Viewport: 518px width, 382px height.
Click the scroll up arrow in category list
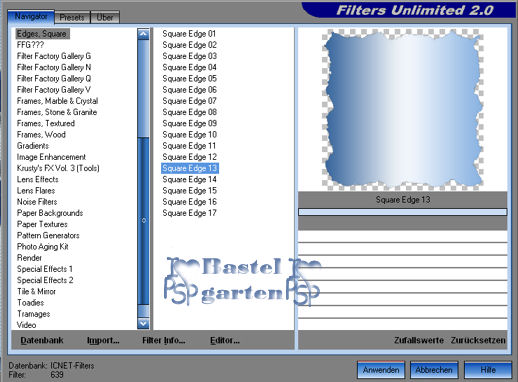point(143,34)
